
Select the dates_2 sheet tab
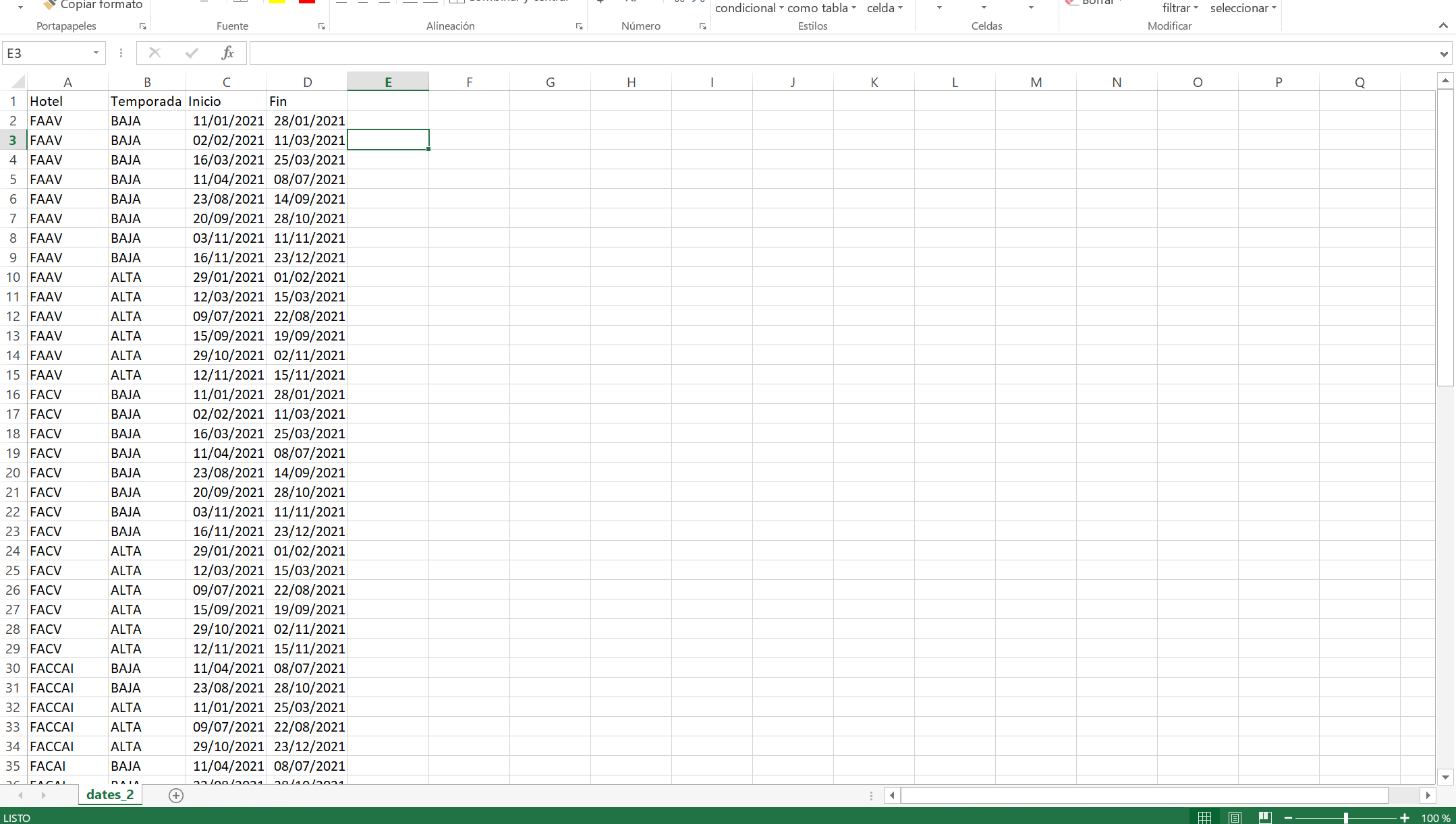pos(110,794)
